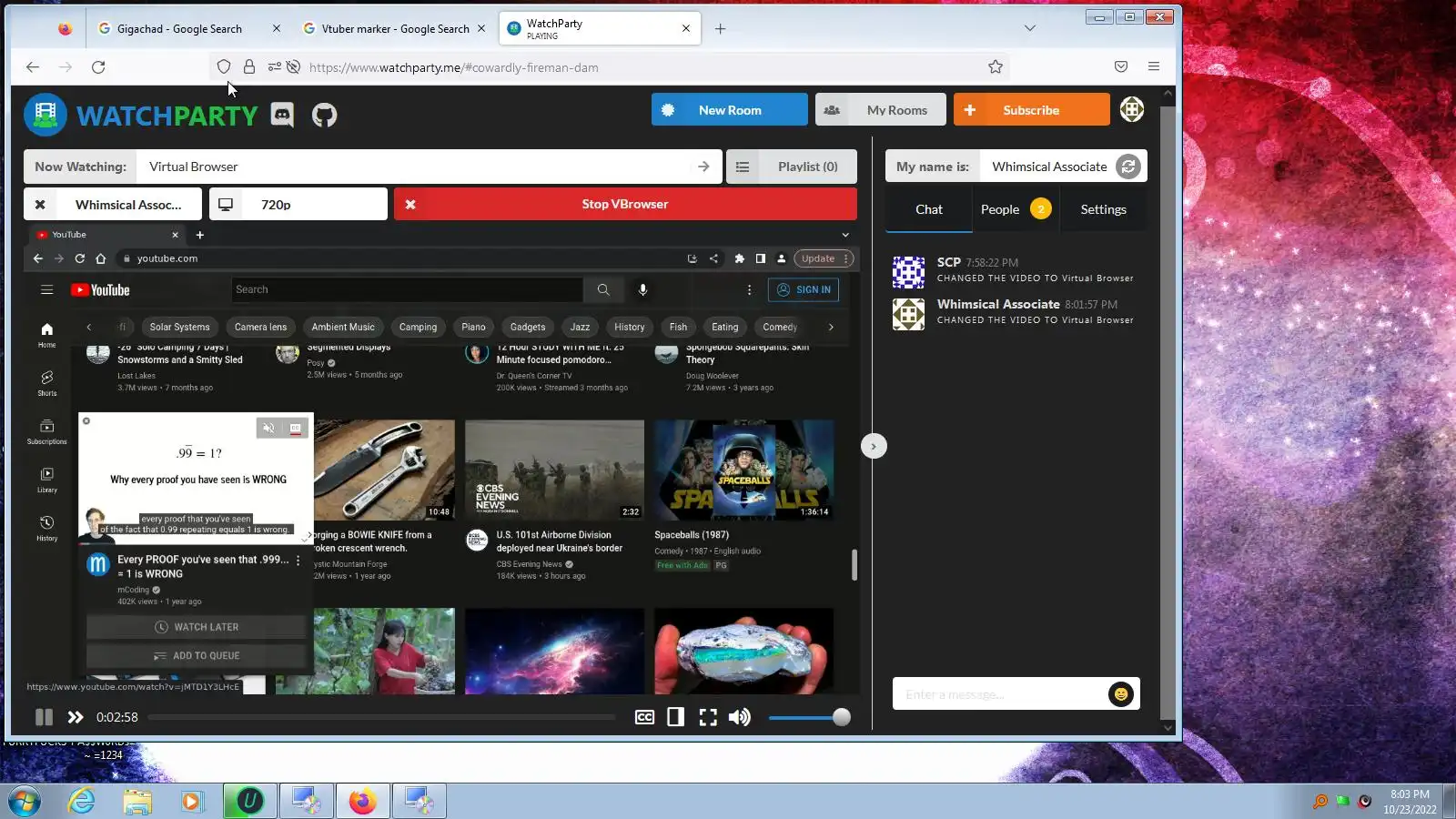Viewport: 1456px width, 819px height.
Task: Switch to the Chat tab
Action: point(928,209)
